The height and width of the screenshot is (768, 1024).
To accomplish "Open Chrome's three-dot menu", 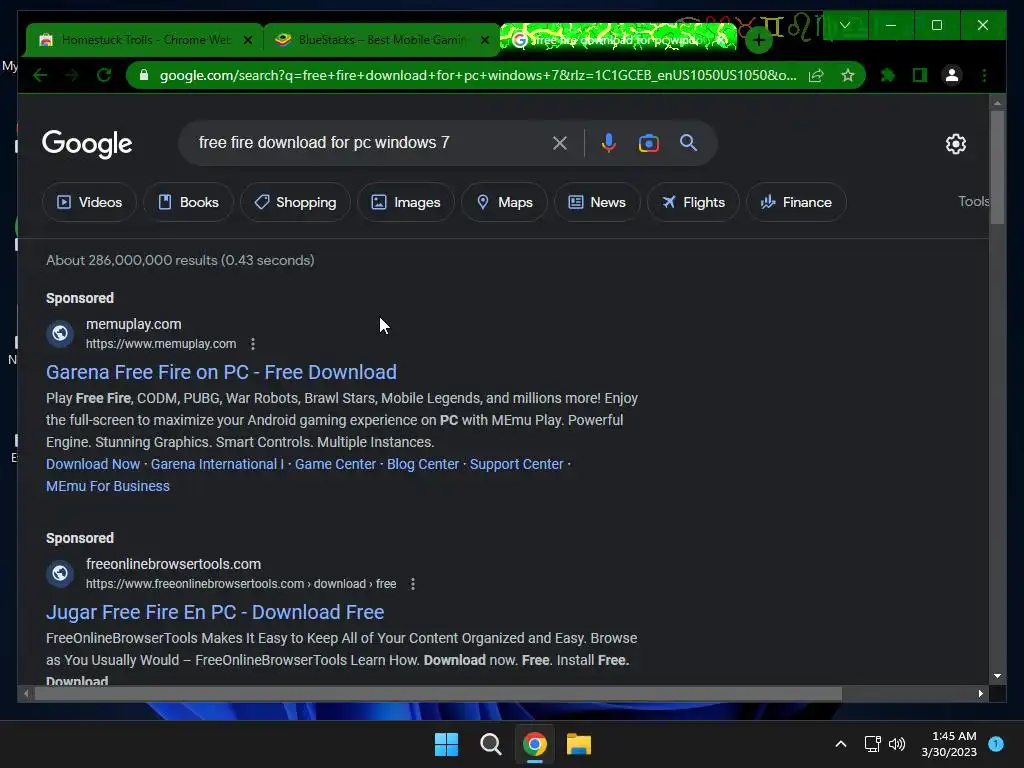I will click(984, 76).
